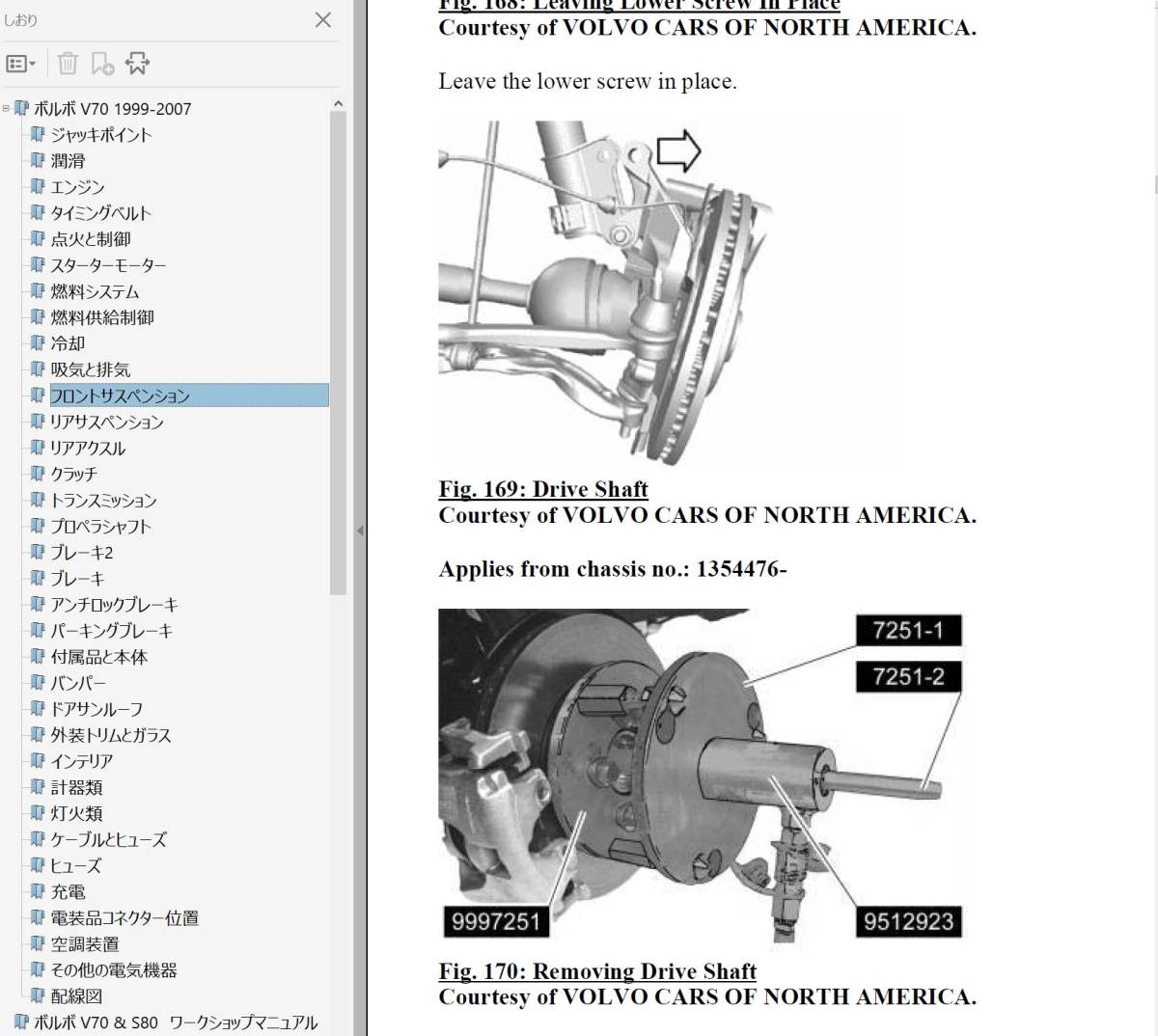Viewport: 1158px width, 1036px height.
Task: Click the インテリア bookmark icon
Action: (38, 760)
